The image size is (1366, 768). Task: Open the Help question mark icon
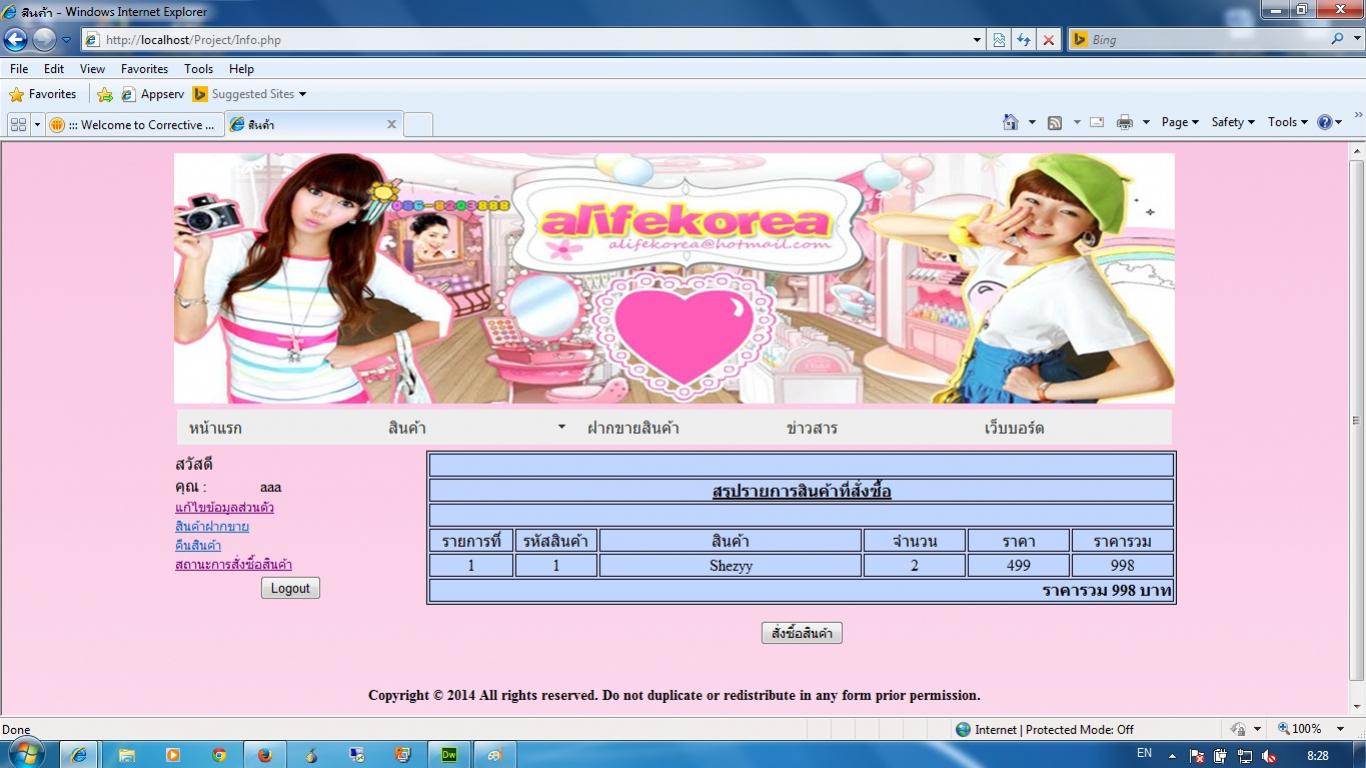1326,122
